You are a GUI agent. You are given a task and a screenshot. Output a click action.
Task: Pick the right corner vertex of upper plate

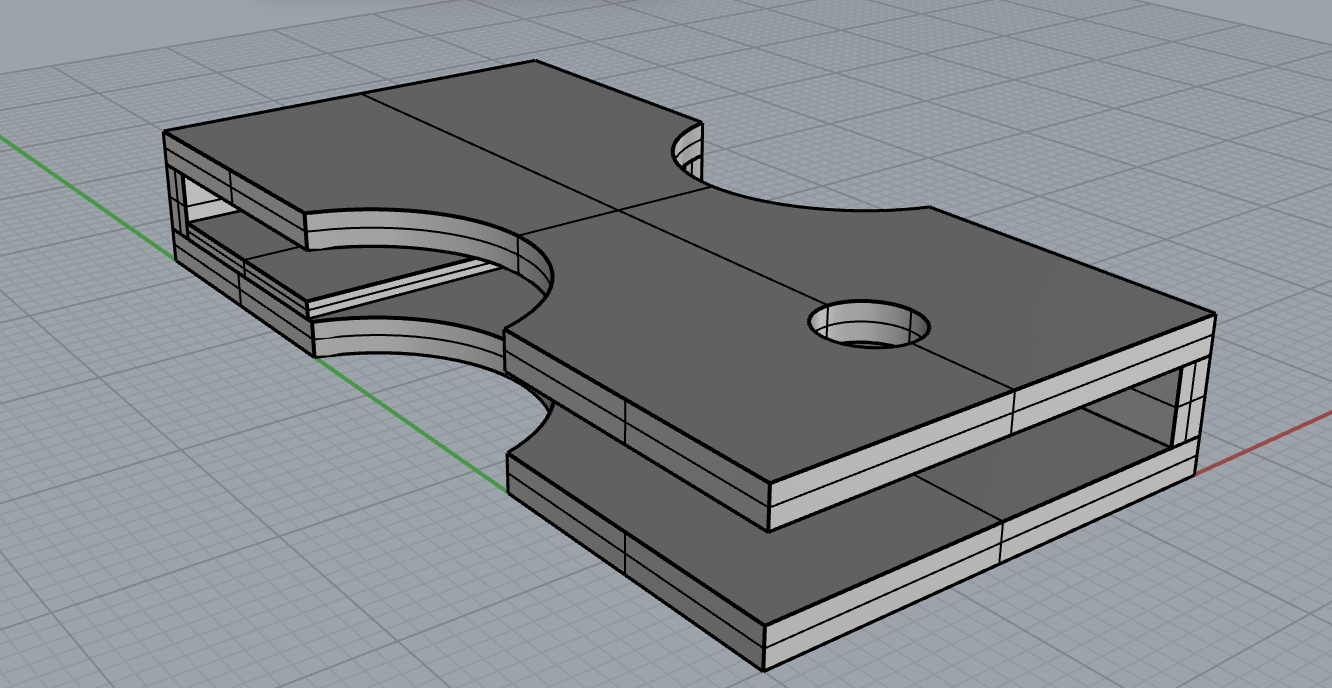(x=1215, y=316)
